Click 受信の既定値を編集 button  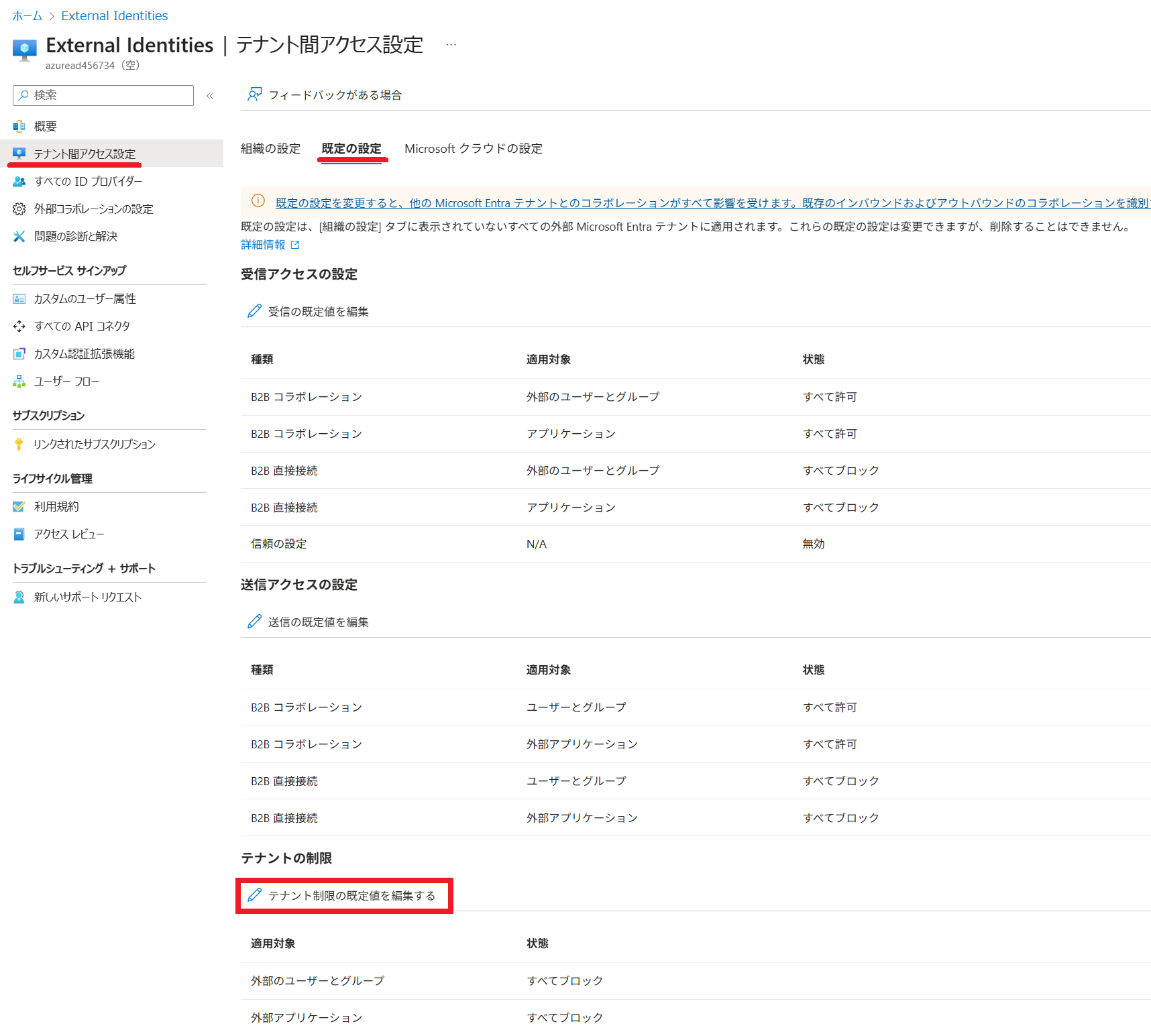(309, 311)
